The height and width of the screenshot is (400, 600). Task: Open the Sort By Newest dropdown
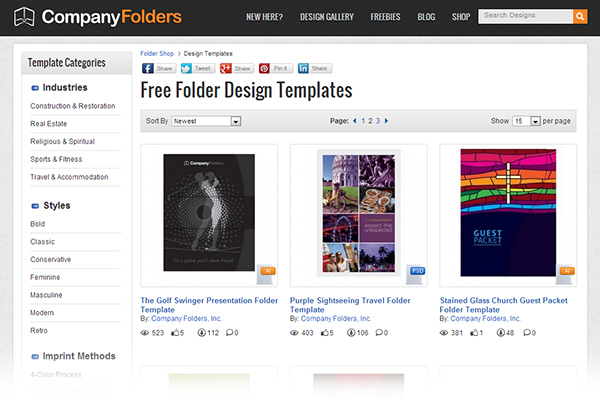(x=206, y=121)
